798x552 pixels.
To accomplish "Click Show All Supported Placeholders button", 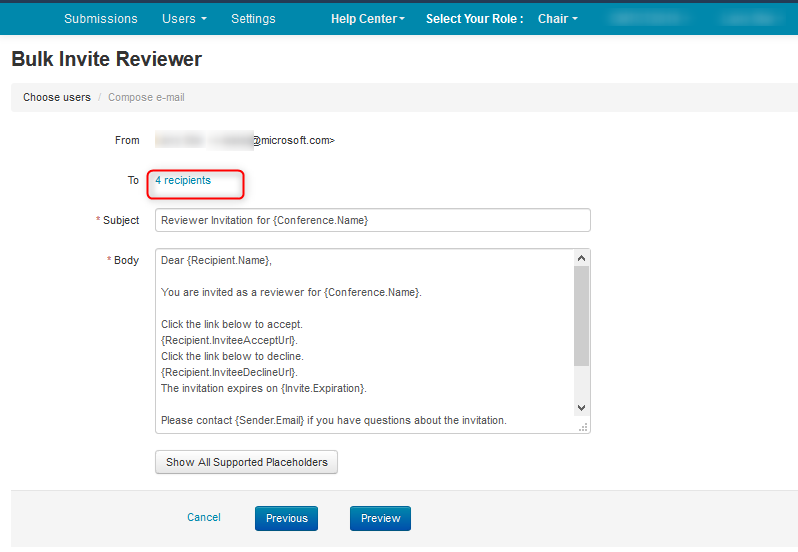I will 246,462.
